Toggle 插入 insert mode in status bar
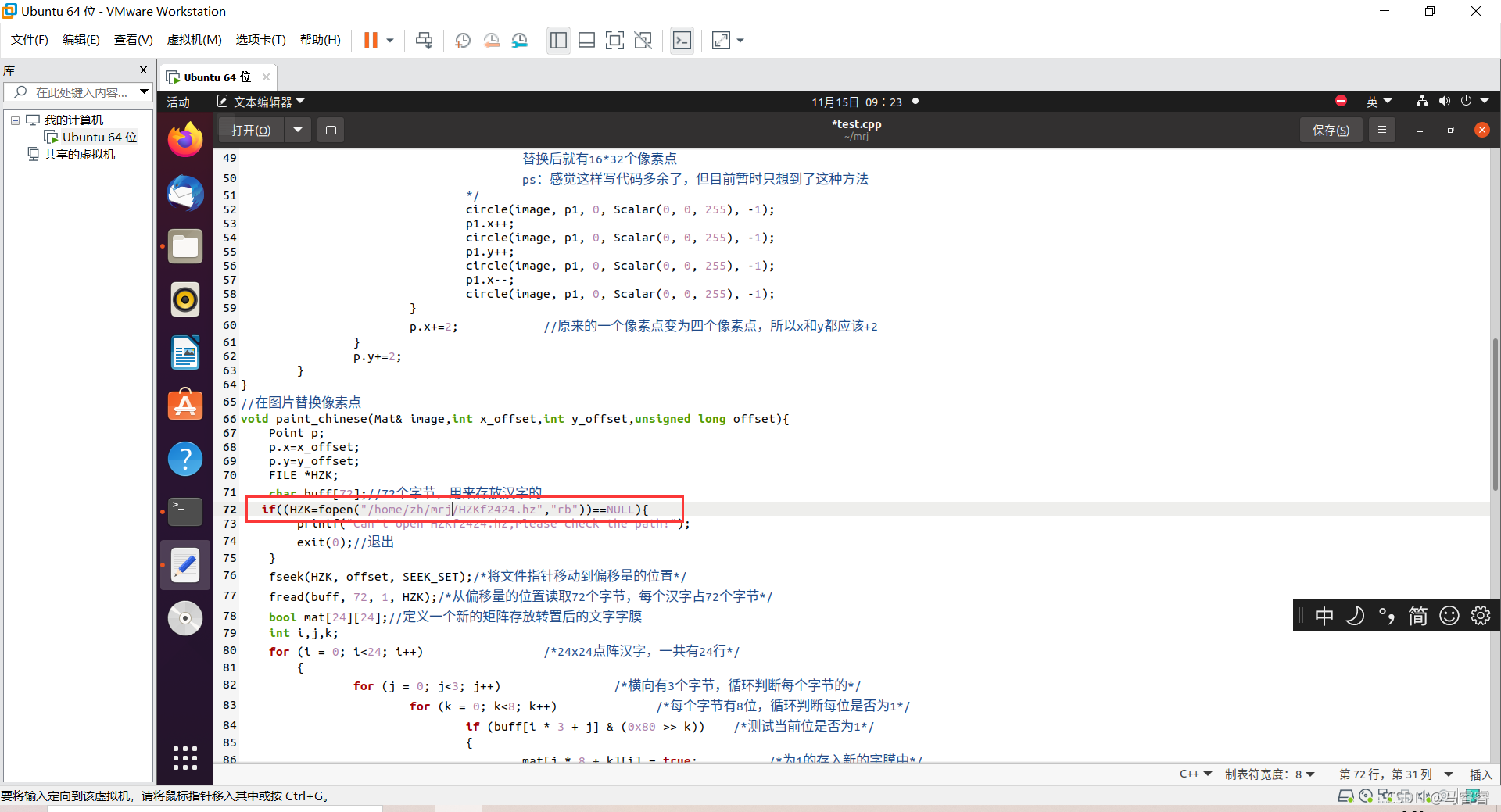This screenshot has height=812, width=1501. (x=1480, y=774)
